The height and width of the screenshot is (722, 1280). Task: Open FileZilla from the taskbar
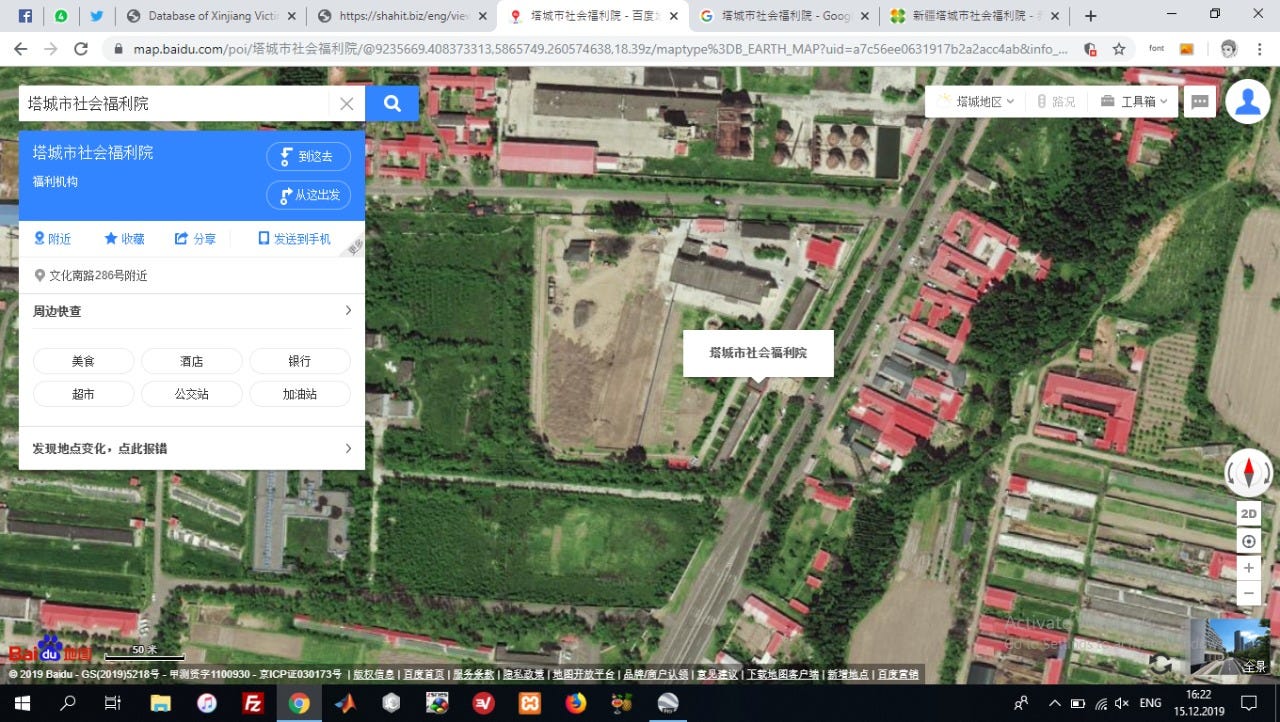253,703
